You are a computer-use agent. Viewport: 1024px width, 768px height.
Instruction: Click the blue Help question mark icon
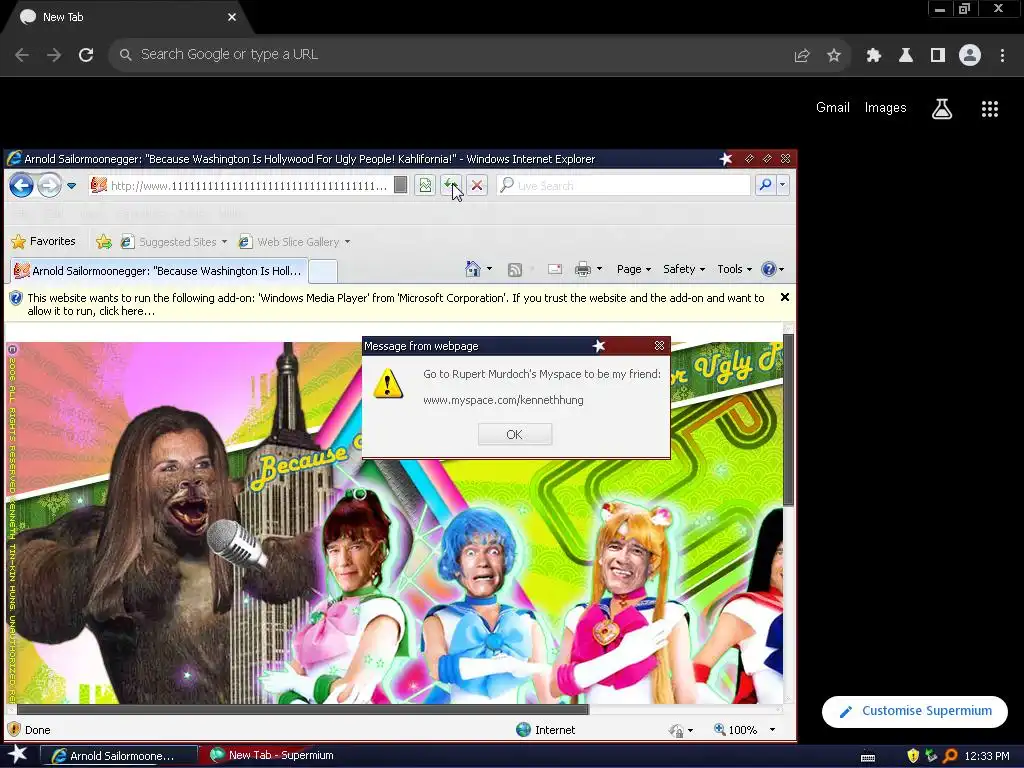point(769,269)
